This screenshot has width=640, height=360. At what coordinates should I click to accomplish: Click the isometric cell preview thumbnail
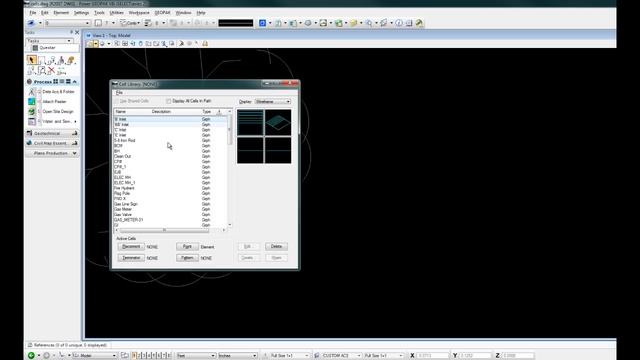pyautogui.click(x=278, y=122)
